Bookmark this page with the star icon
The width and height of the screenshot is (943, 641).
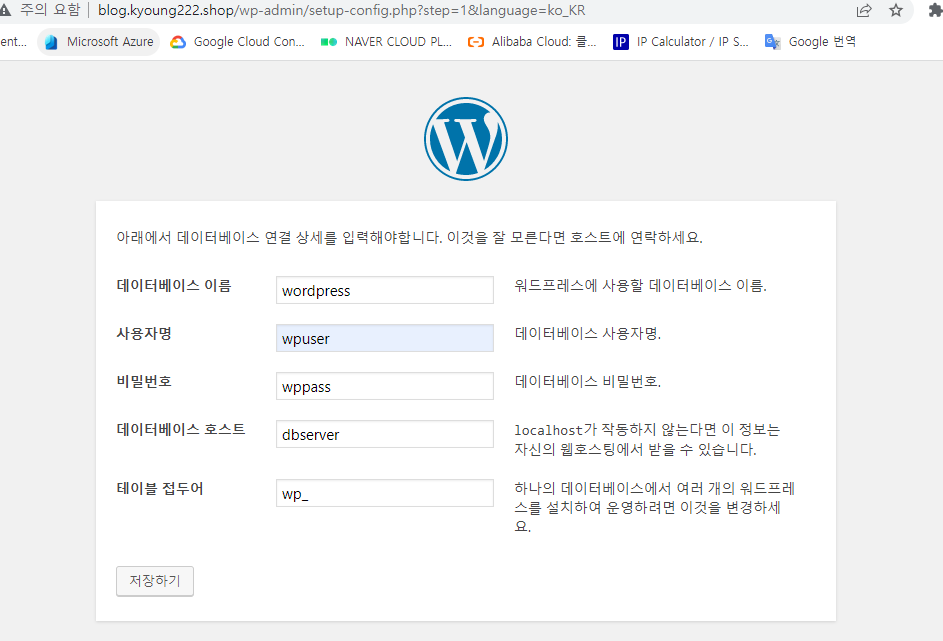(x=896, y=10)
